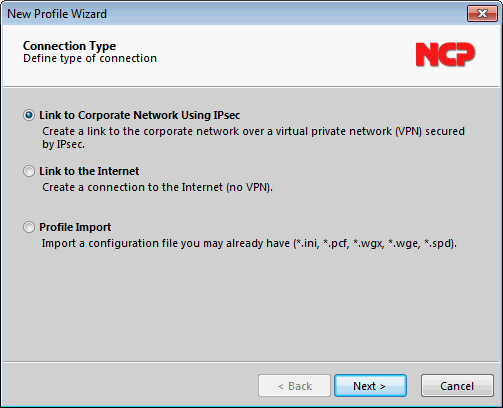
Task: Click the 'Connection Type' heading
Action: (69, 46)
